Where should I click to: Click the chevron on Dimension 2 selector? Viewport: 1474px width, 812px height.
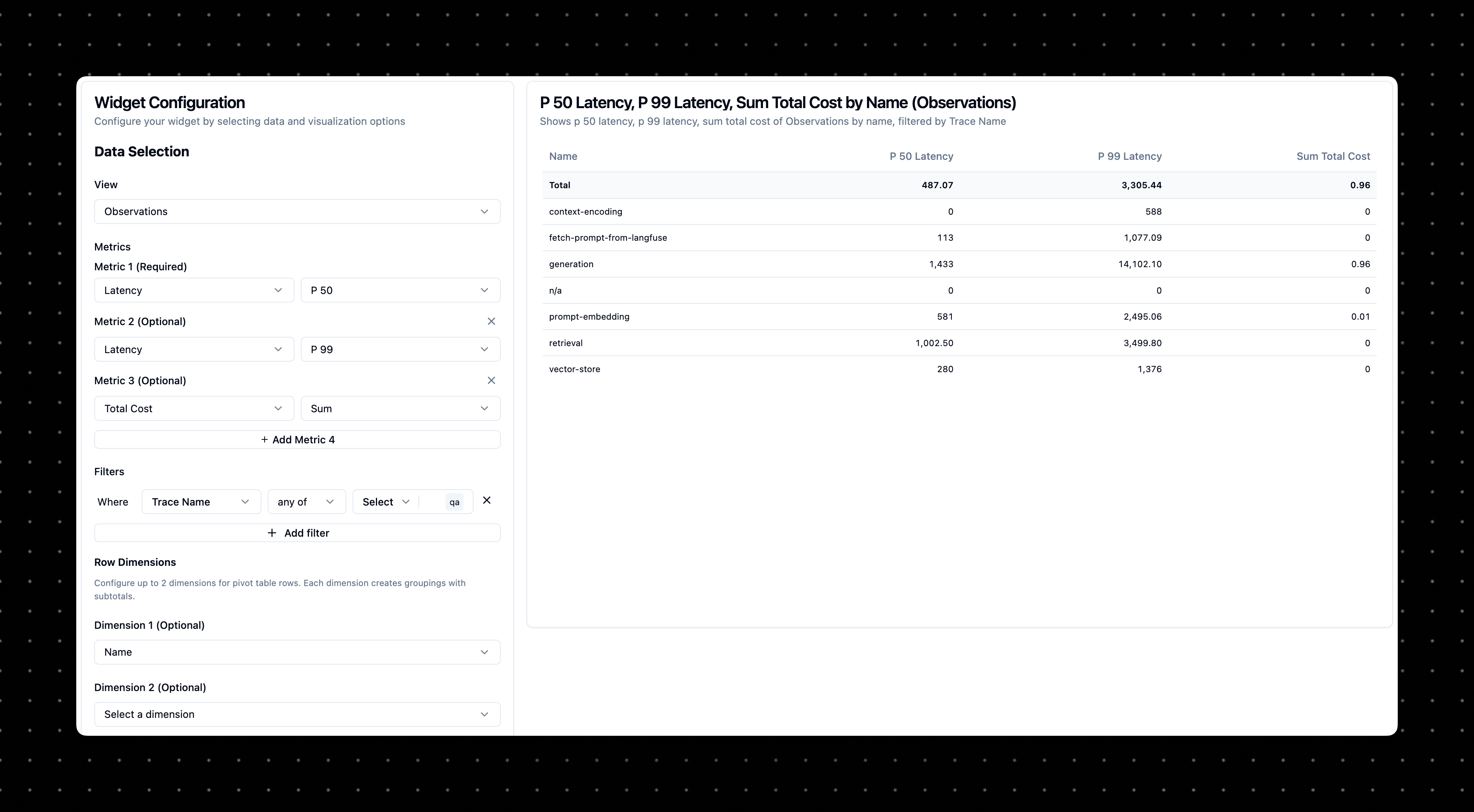pyautogui.click(x=484, y=714)
